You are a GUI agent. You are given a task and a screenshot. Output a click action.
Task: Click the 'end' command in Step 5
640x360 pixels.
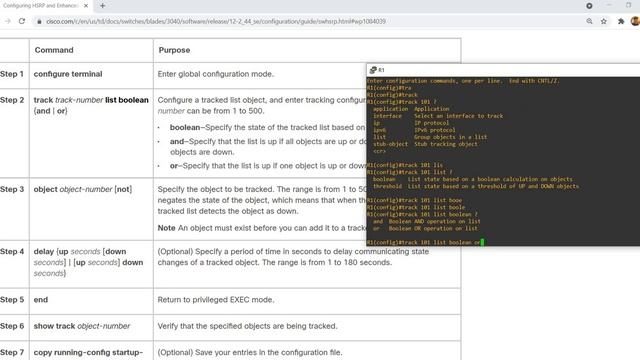pyautogui.click(x=41, y=300)
